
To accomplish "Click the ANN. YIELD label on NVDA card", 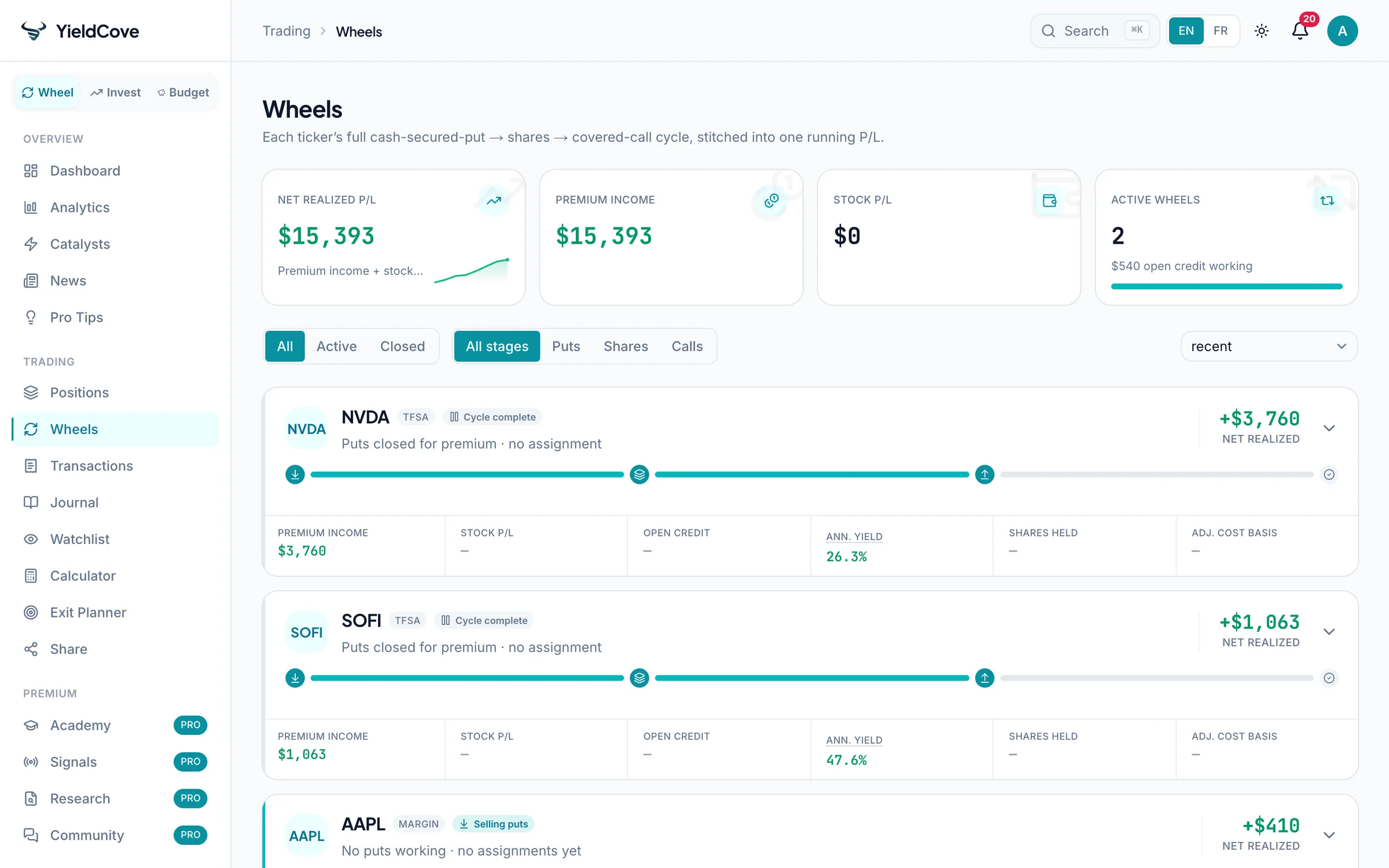I will (x=854, y=536).
